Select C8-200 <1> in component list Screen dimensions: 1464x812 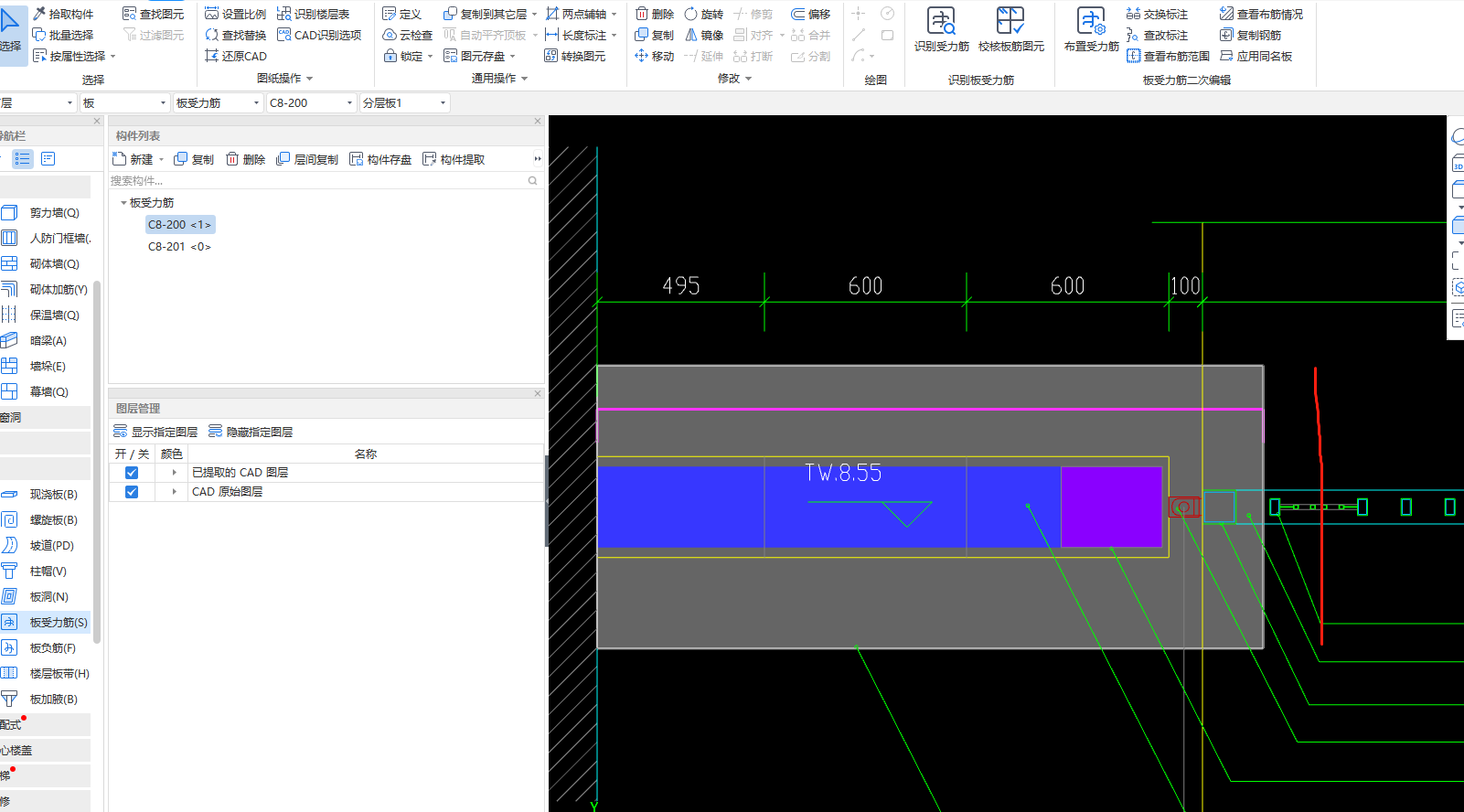[x=180, y=225]
